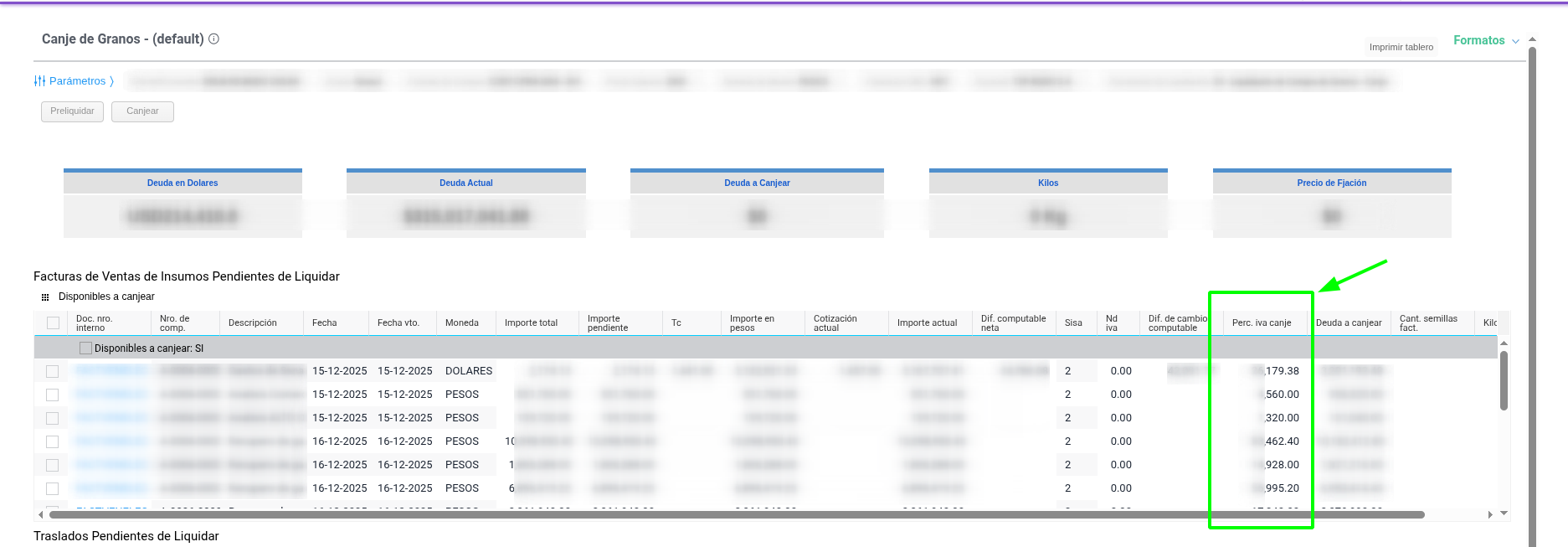Viewport: 1568px width, 547px height.
Task: Select the checkbox of the DOLARES invoice row
Action: (x=53, y=371)
